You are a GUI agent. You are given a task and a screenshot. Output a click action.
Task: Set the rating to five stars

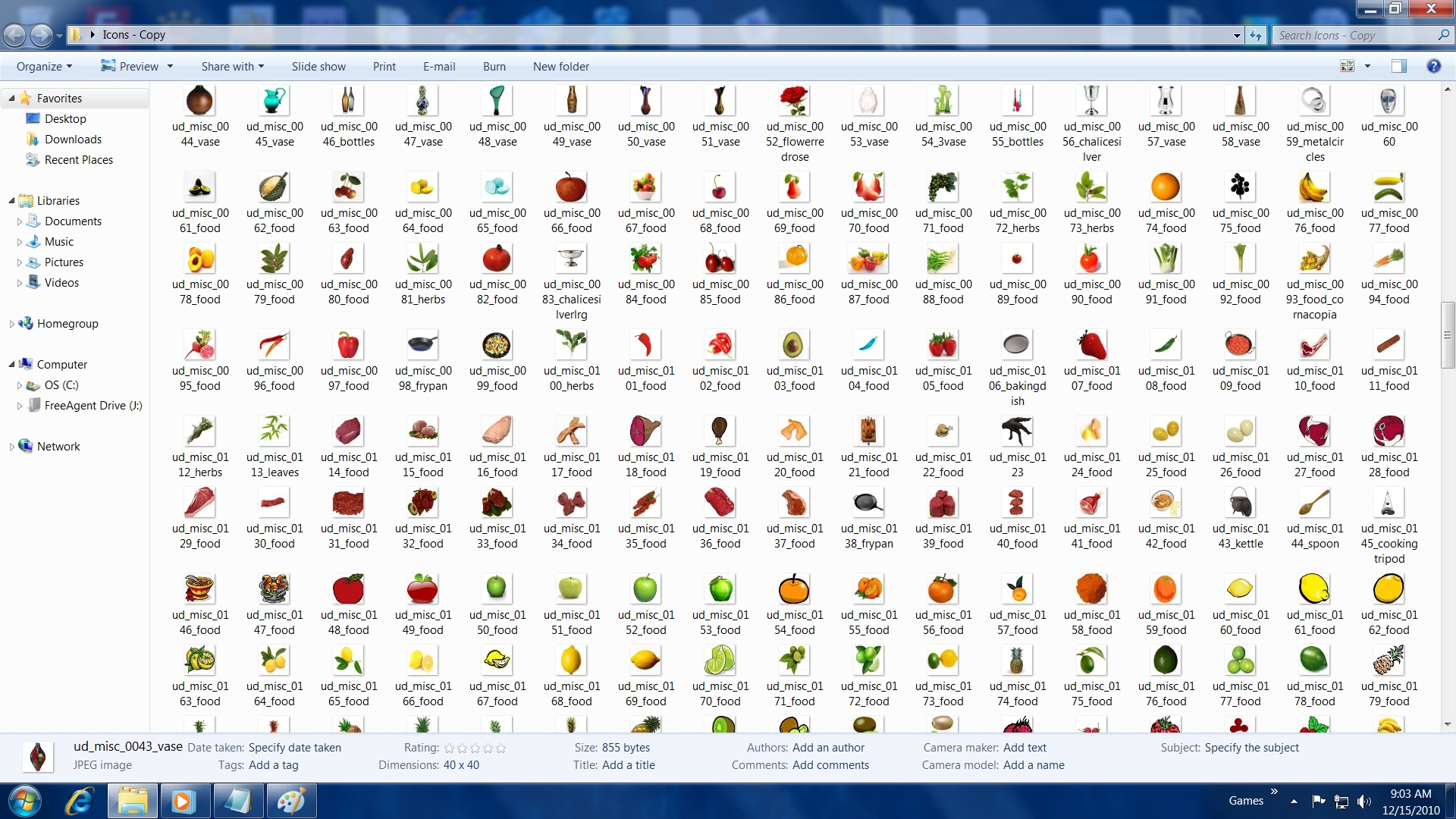(500, 748)
